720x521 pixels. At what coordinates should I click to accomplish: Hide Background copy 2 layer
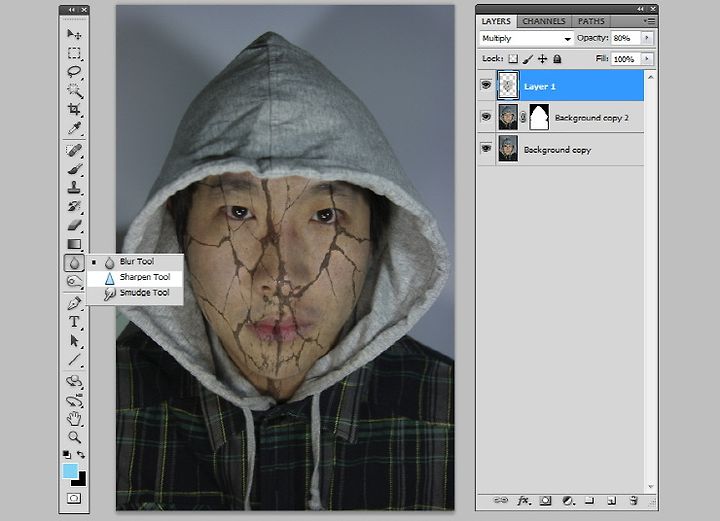coord(486,117)
